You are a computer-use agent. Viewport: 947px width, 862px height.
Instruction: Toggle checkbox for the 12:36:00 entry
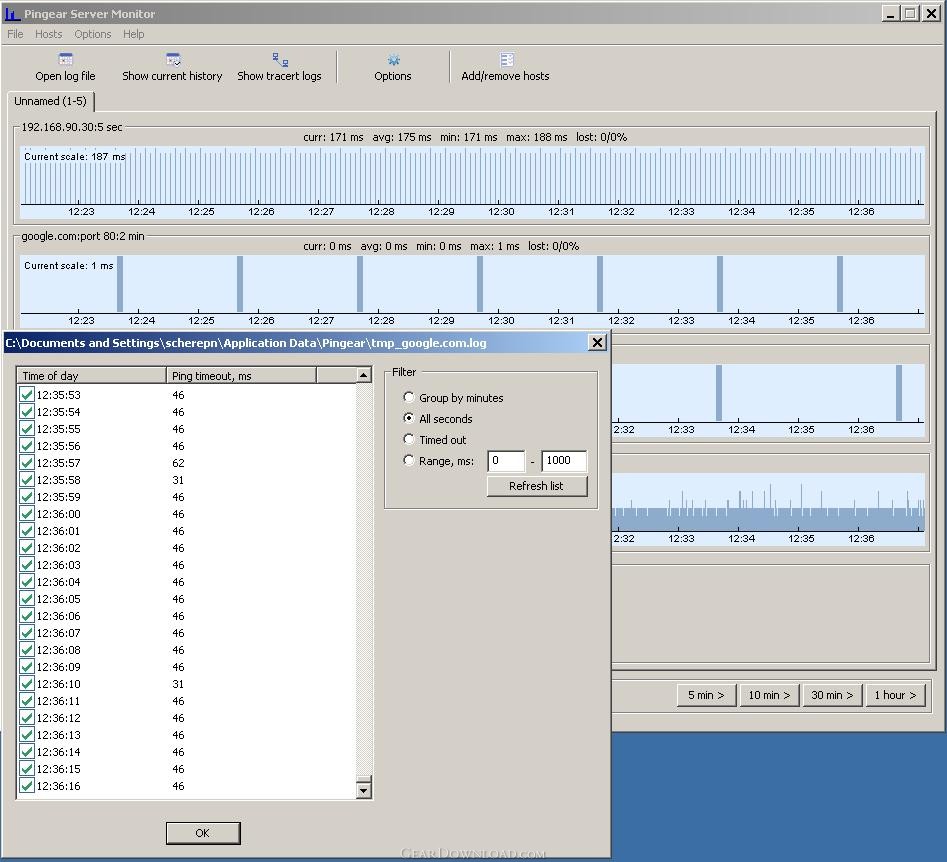(x=27, y=514)
